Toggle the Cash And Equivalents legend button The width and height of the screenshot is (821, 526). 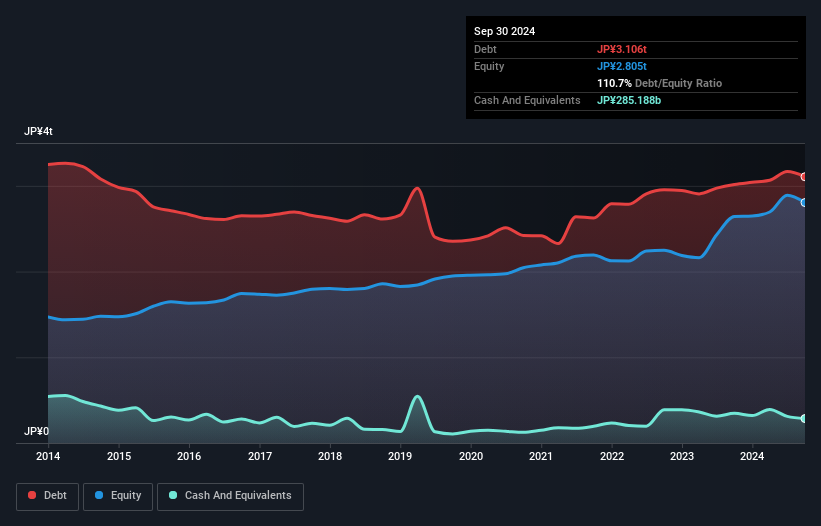(230, 496)
